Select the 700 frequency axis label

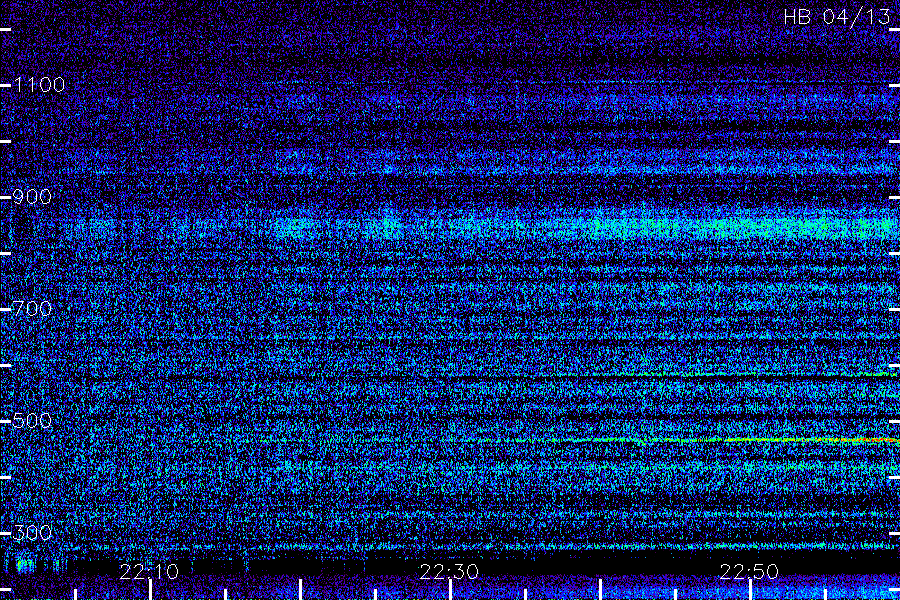tap(32, 309)
